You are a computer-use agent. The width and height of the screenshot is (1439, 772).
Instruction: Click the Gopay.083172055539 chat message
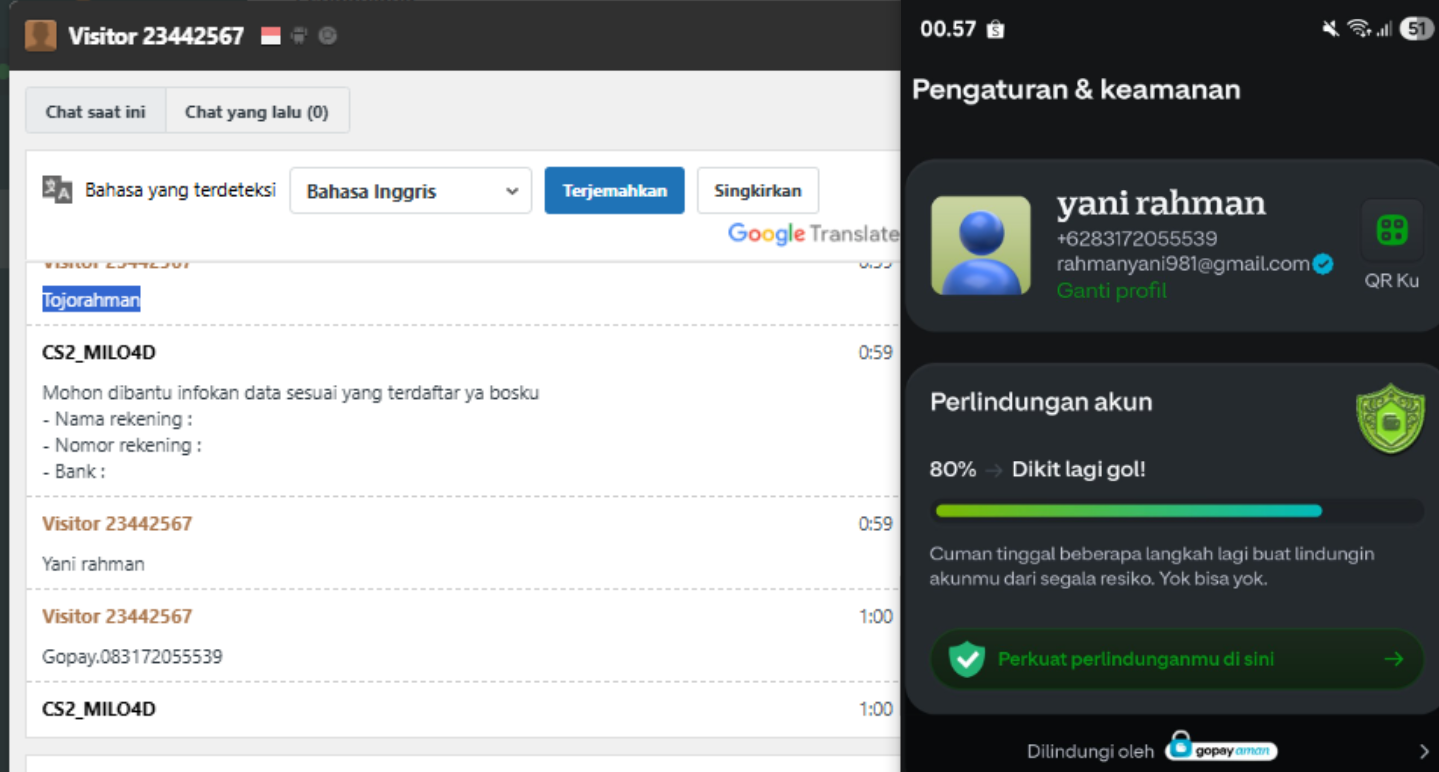[x=132, y=657]
